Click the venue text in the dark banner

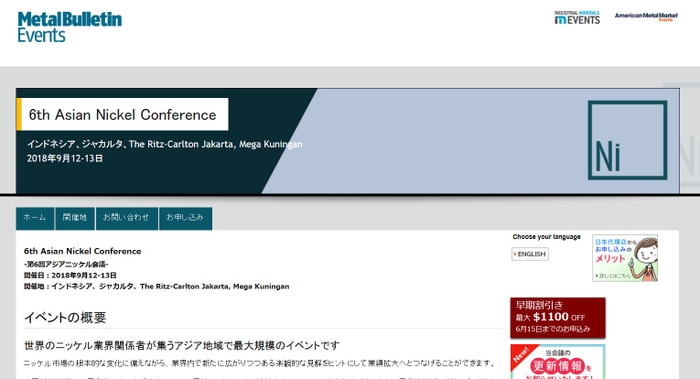tap(164, 144)
